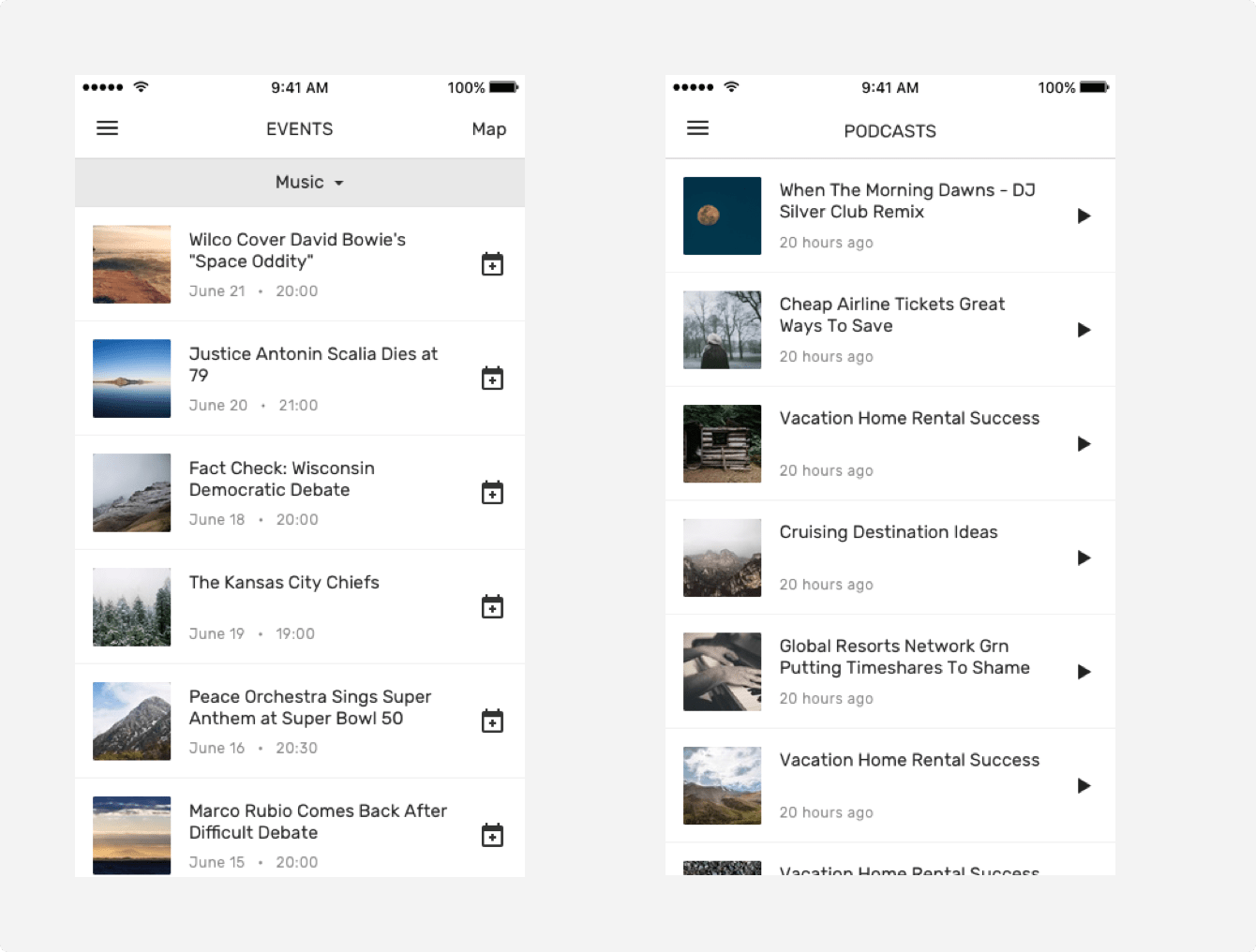Play the Cruising Destination Ideas podcast
Image resolution: width=1256 pixels, height=952 pixels.
tap(1084, 558)
